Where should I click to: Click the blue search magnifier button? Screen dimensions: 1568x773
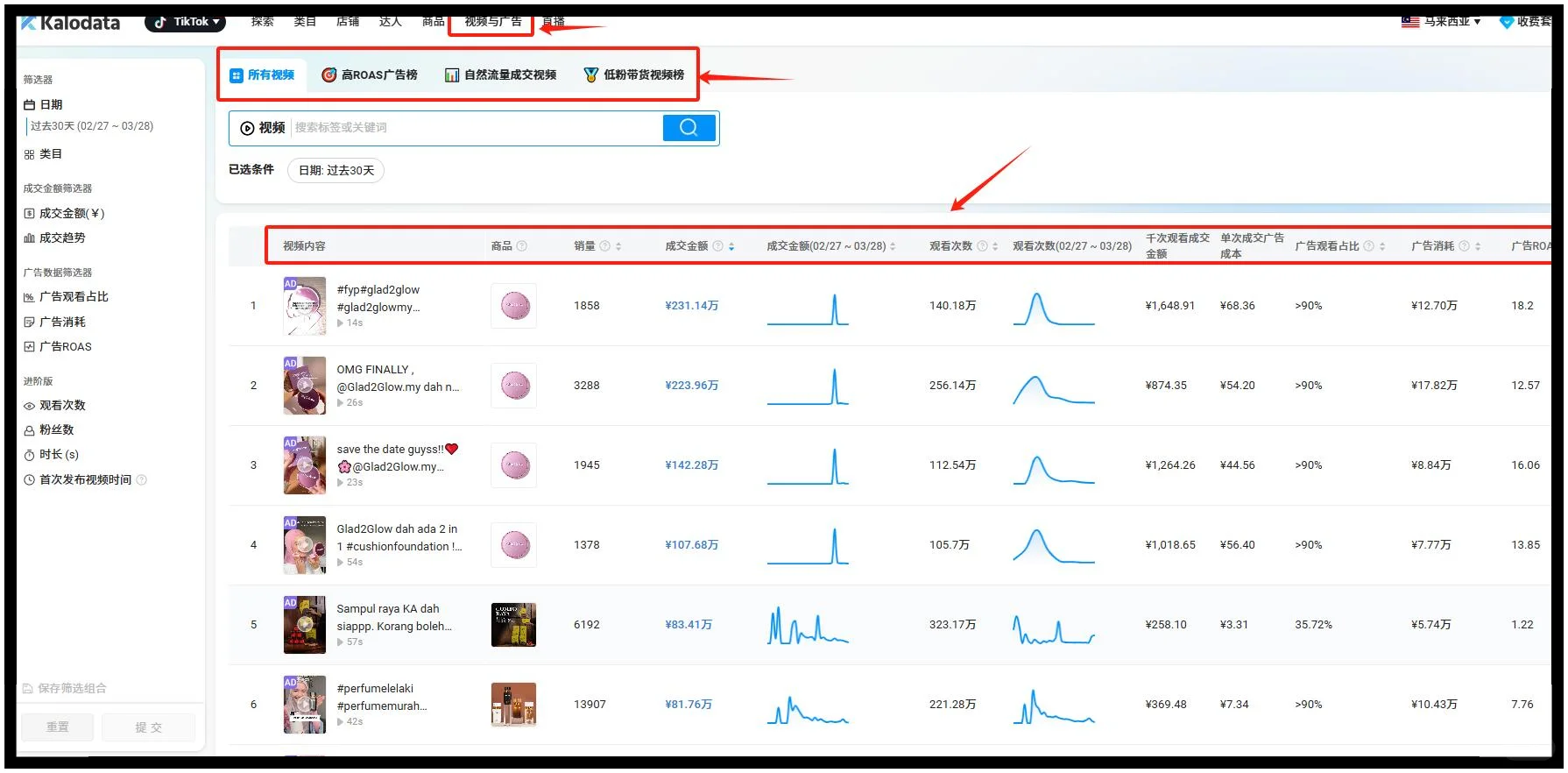pos(689,127)
